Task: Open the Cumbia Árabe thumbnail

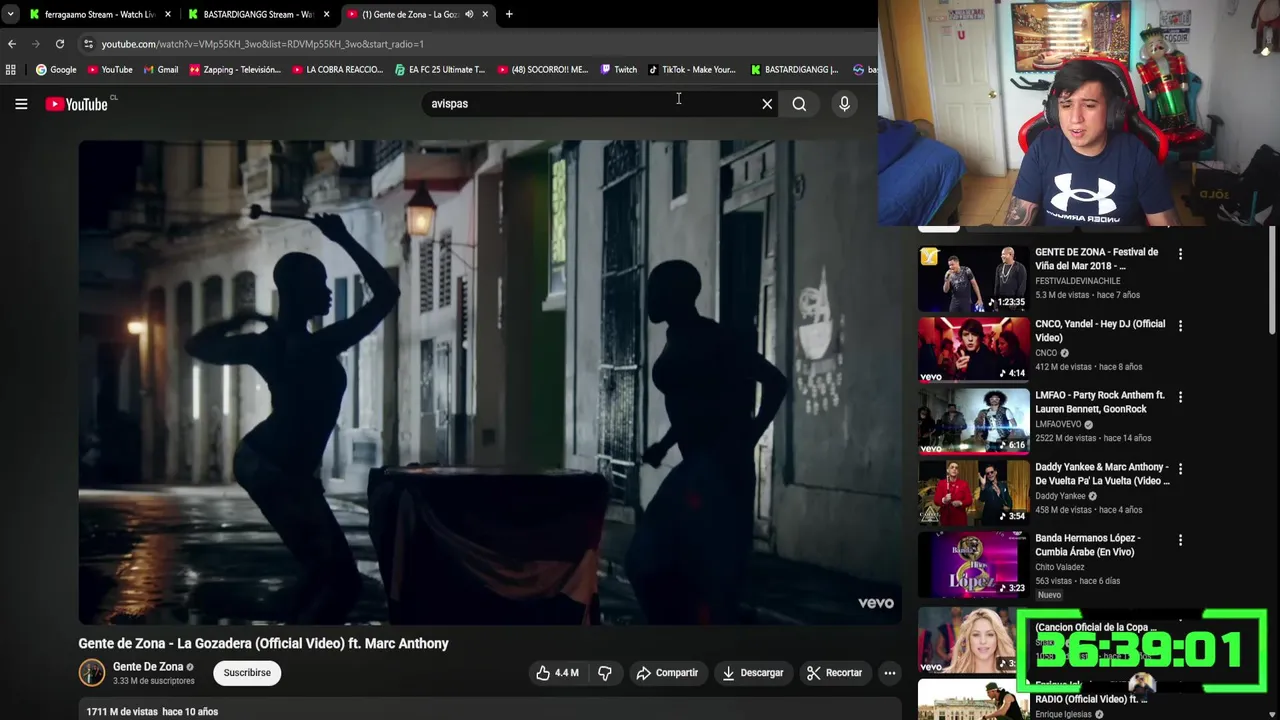Action: pos(973,564)
